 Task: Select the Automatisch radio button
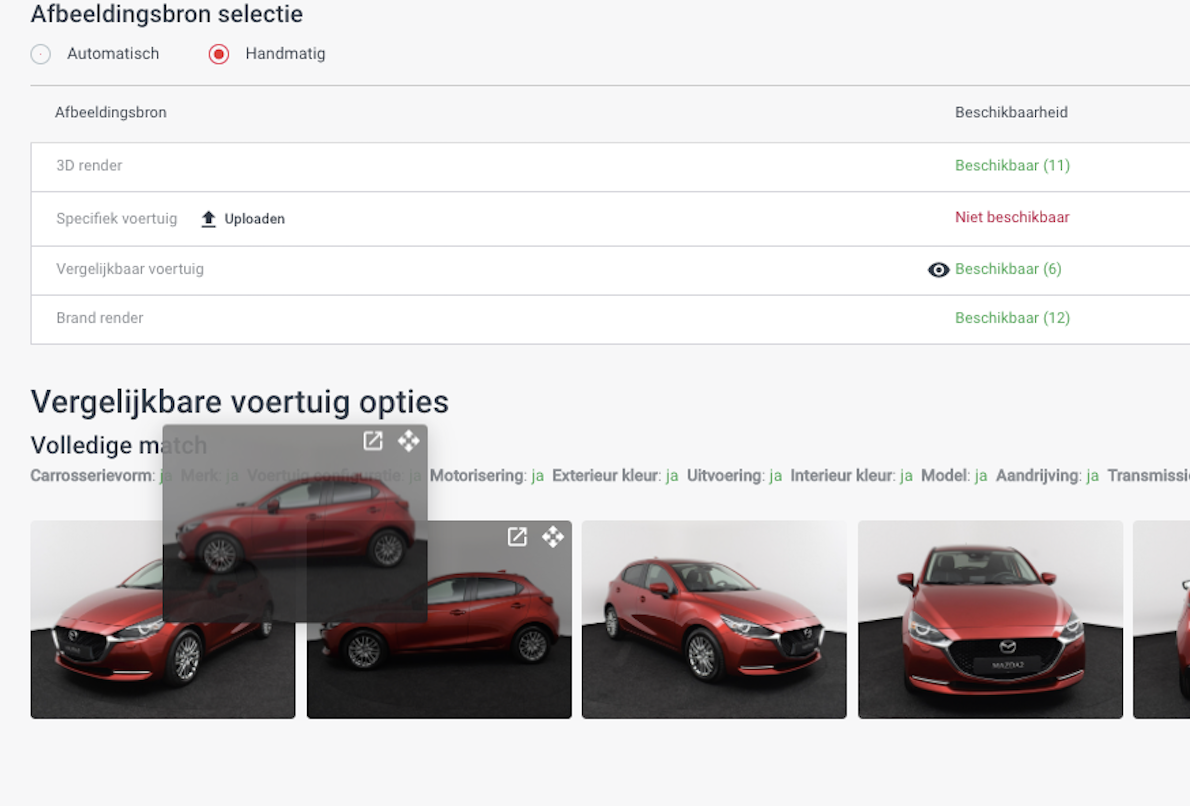click(41, 54)
